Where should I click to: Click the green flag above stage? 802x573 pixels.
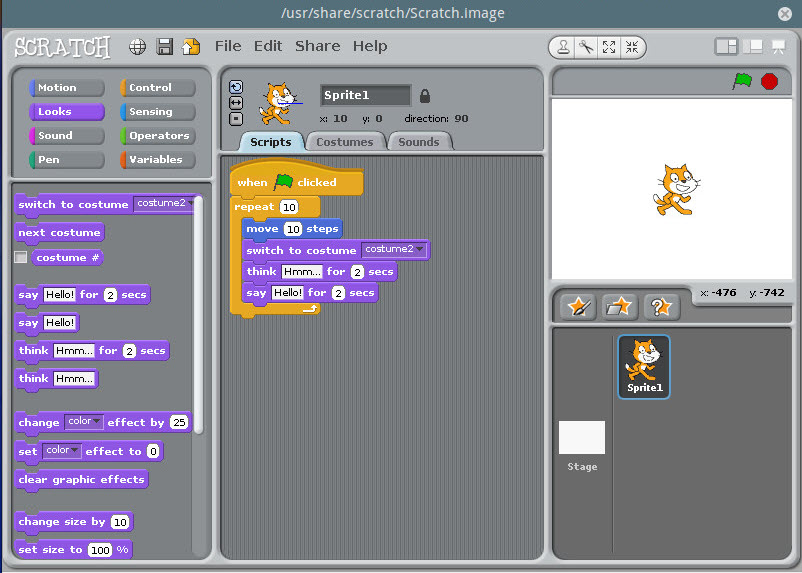(x=742, y=81)
